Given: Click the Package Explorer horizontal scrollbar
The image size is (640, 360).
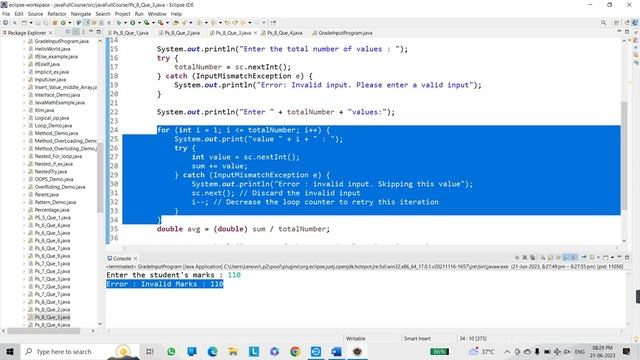Looking at the screenshot, I should click(44, 331).
